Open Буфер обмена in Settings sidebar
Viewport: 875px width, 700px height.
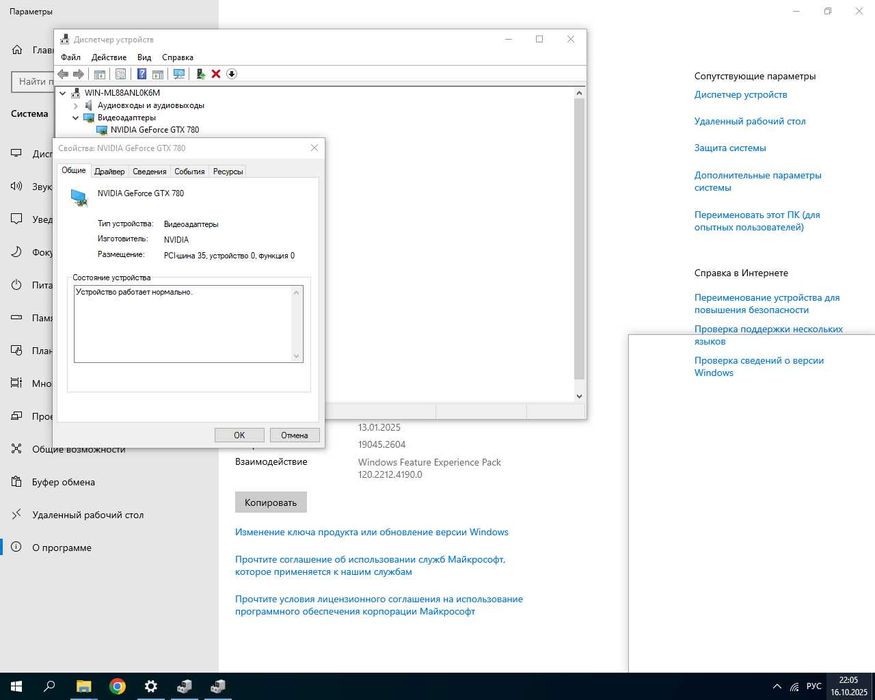[63, 482]
